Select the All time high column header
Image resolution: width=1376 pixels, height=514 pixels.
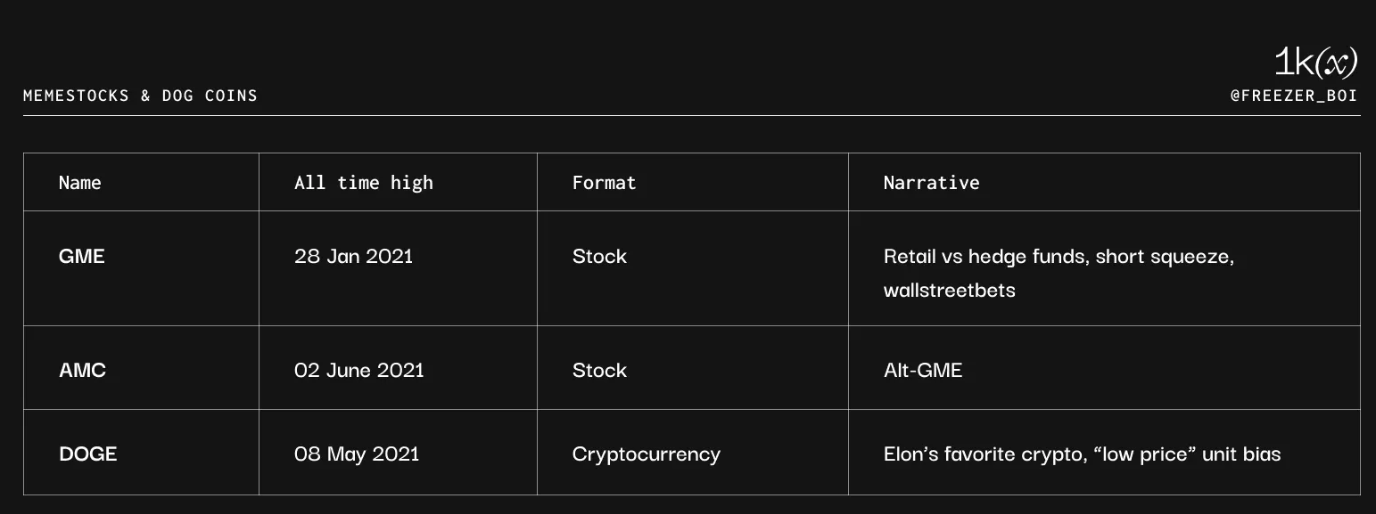pyautogui.click(x=363, y=183)
